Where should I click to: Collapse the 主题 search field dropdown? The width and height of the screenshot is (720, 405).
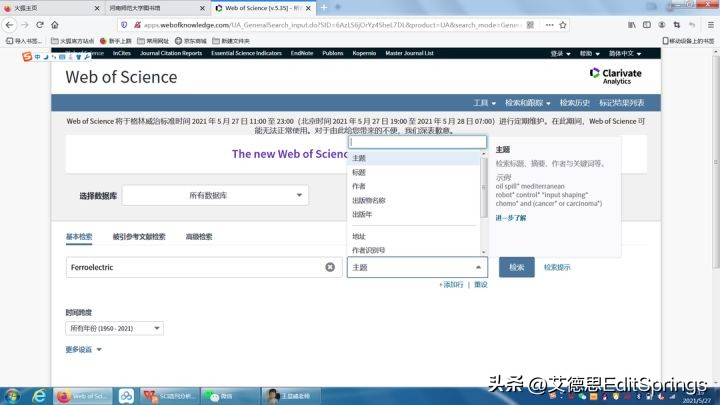tap(417, 267)
